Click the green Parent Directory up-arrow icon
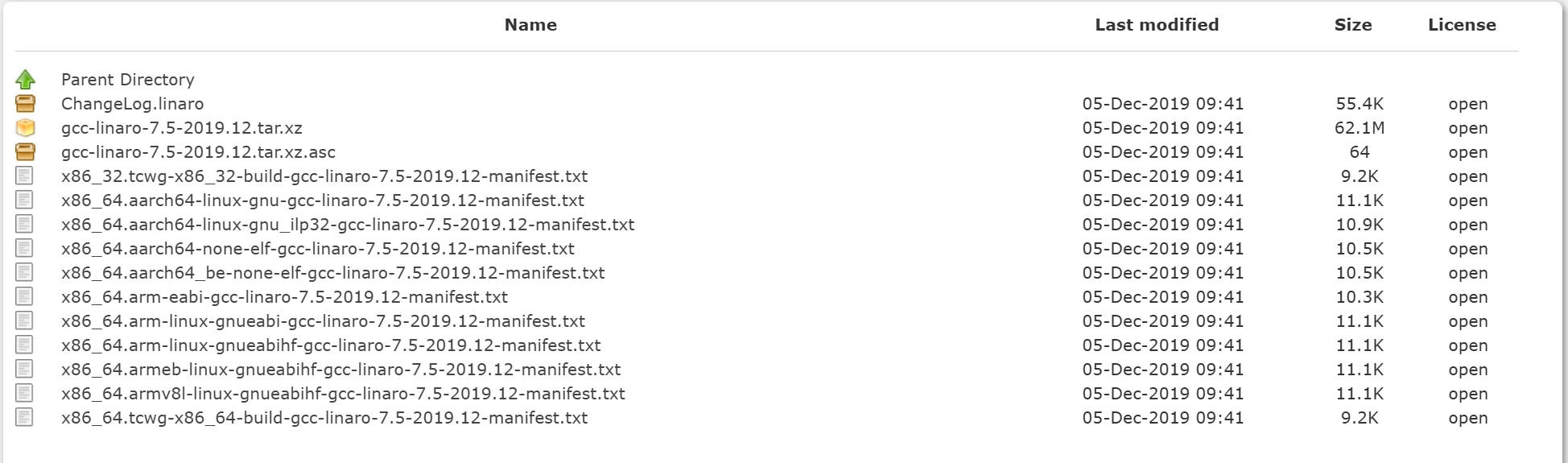The width and height of the screenshot is (1568, 463). pyautogui.click(x=26, y=79)
